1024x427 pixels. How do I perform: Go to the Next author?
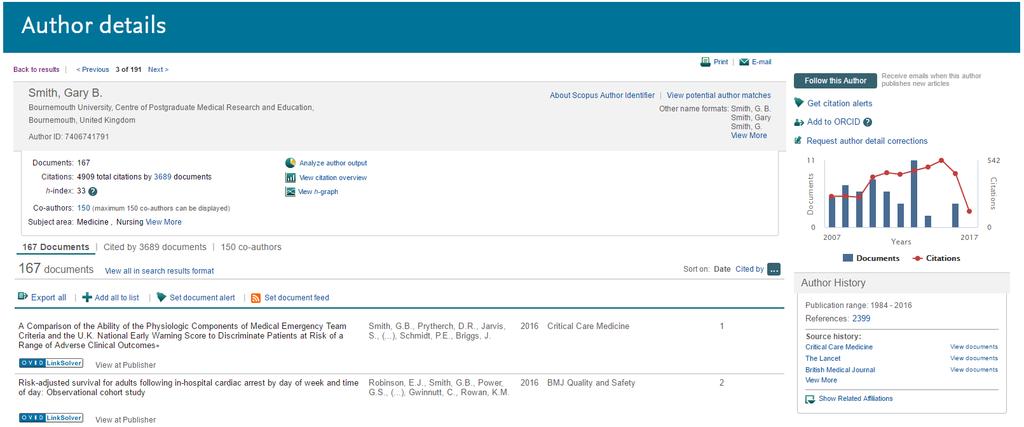[x=158, y=69]
